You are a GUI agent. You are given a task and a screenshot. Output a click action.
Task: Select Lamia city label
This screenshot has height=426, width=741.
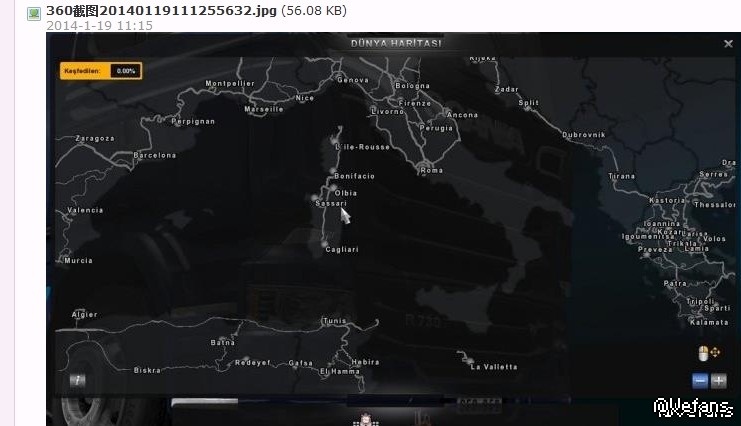[697, 249]
